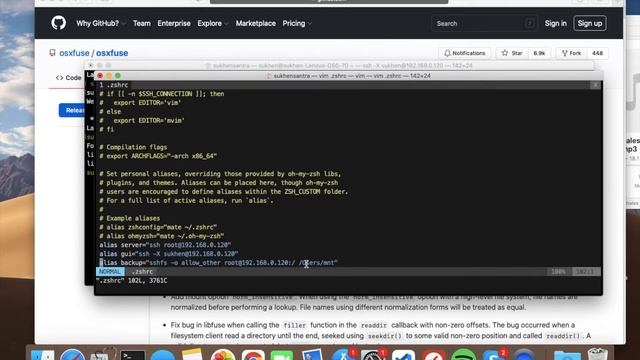
Task: Click the slash shortcut icon in the search box
Action: pyautogui.click(x=529, y=23)
